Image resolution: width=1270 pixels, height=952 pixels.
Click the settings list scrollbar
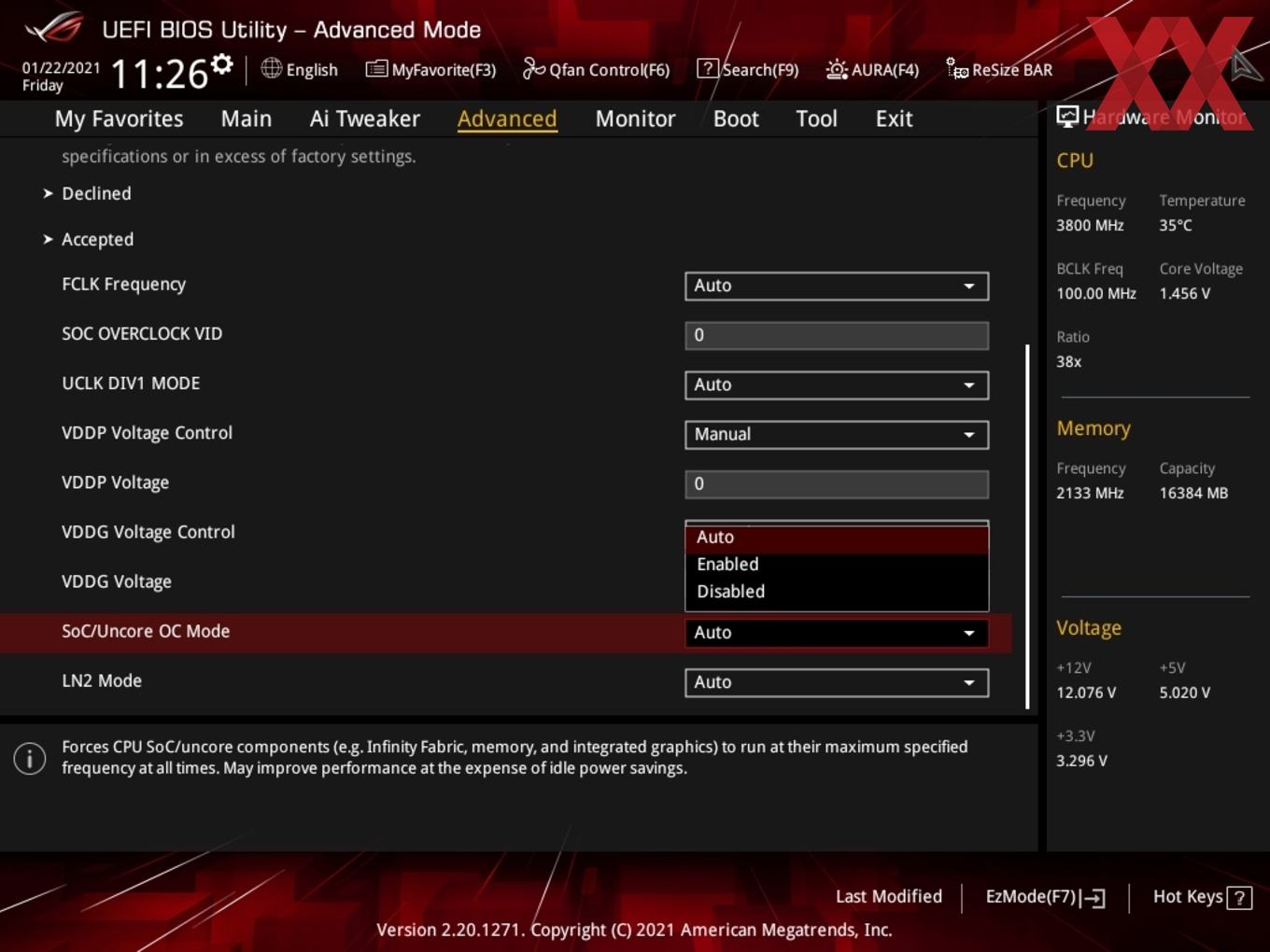tap(1027, 526)
